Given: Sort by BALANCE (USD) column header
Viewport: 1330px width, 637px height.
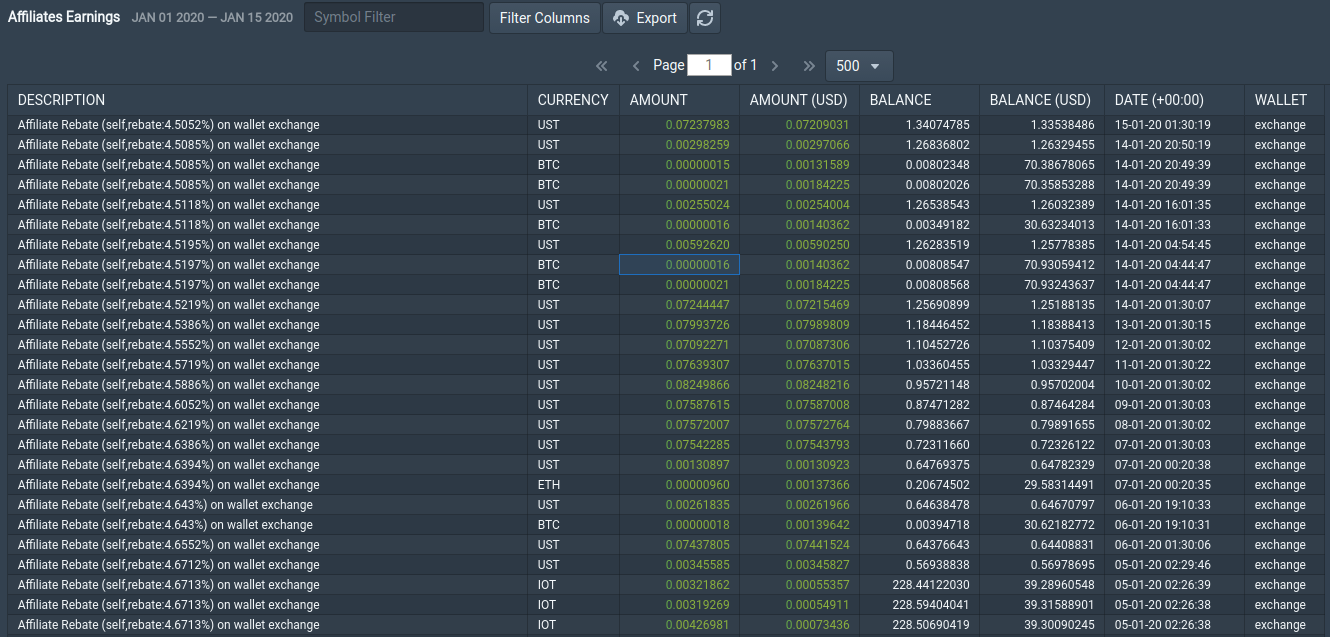Looking at the screenshot, I should pyautogui.click(x=1042, y=100).
